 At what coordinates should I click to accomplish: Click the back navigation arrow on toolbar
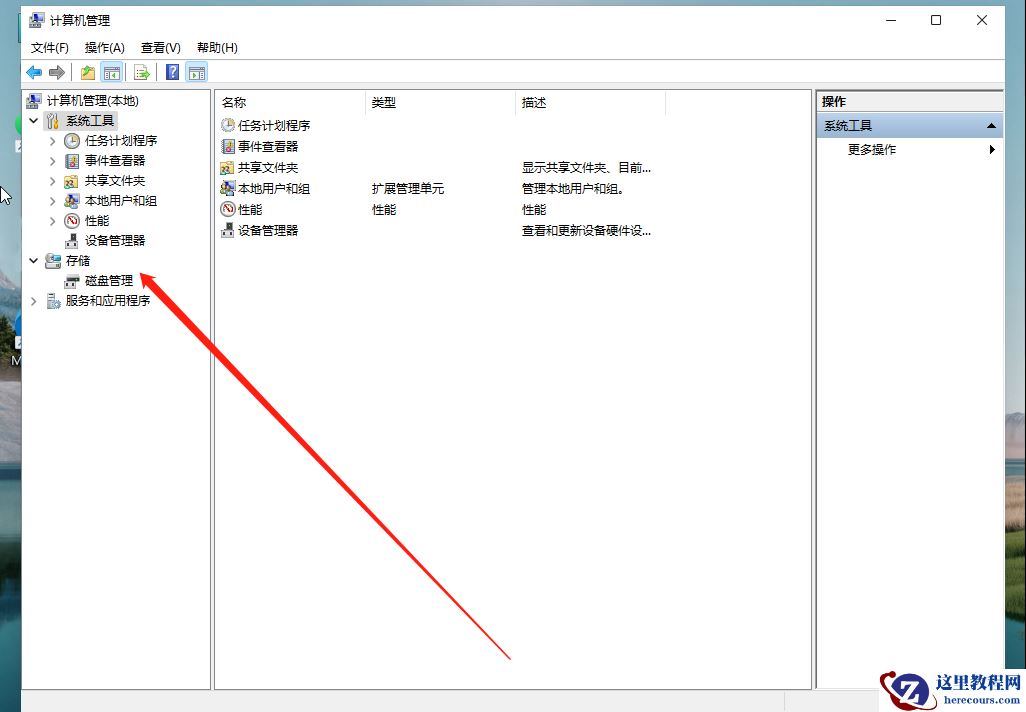point(32,71)
